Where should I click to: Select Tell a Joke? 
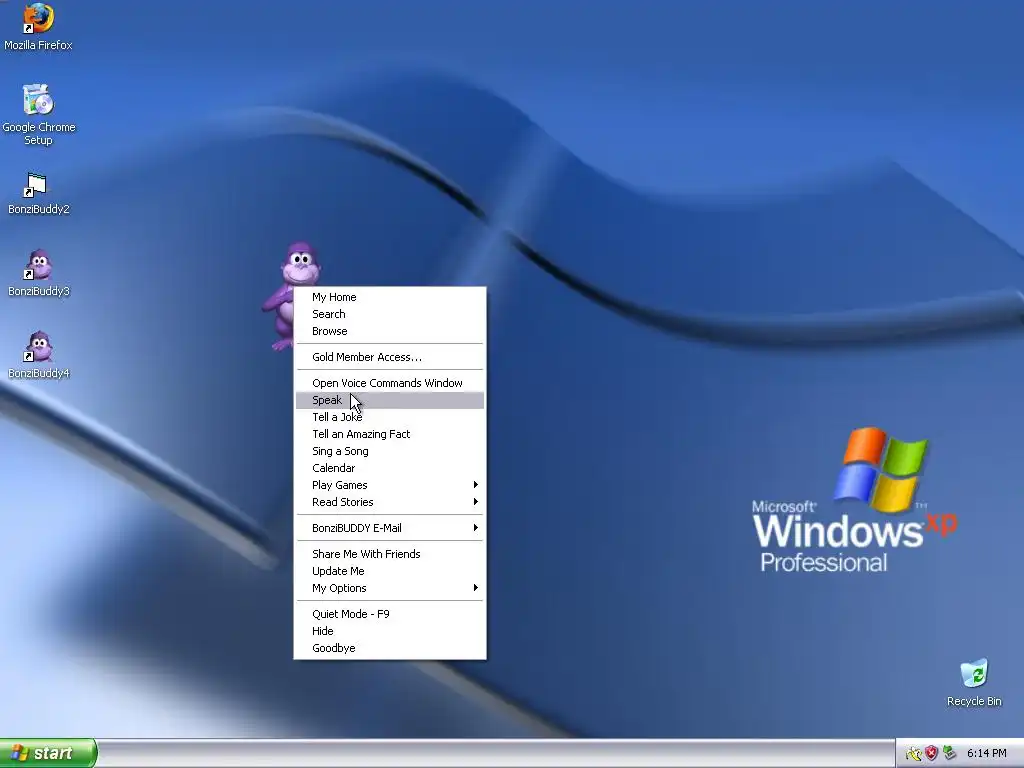390,417
